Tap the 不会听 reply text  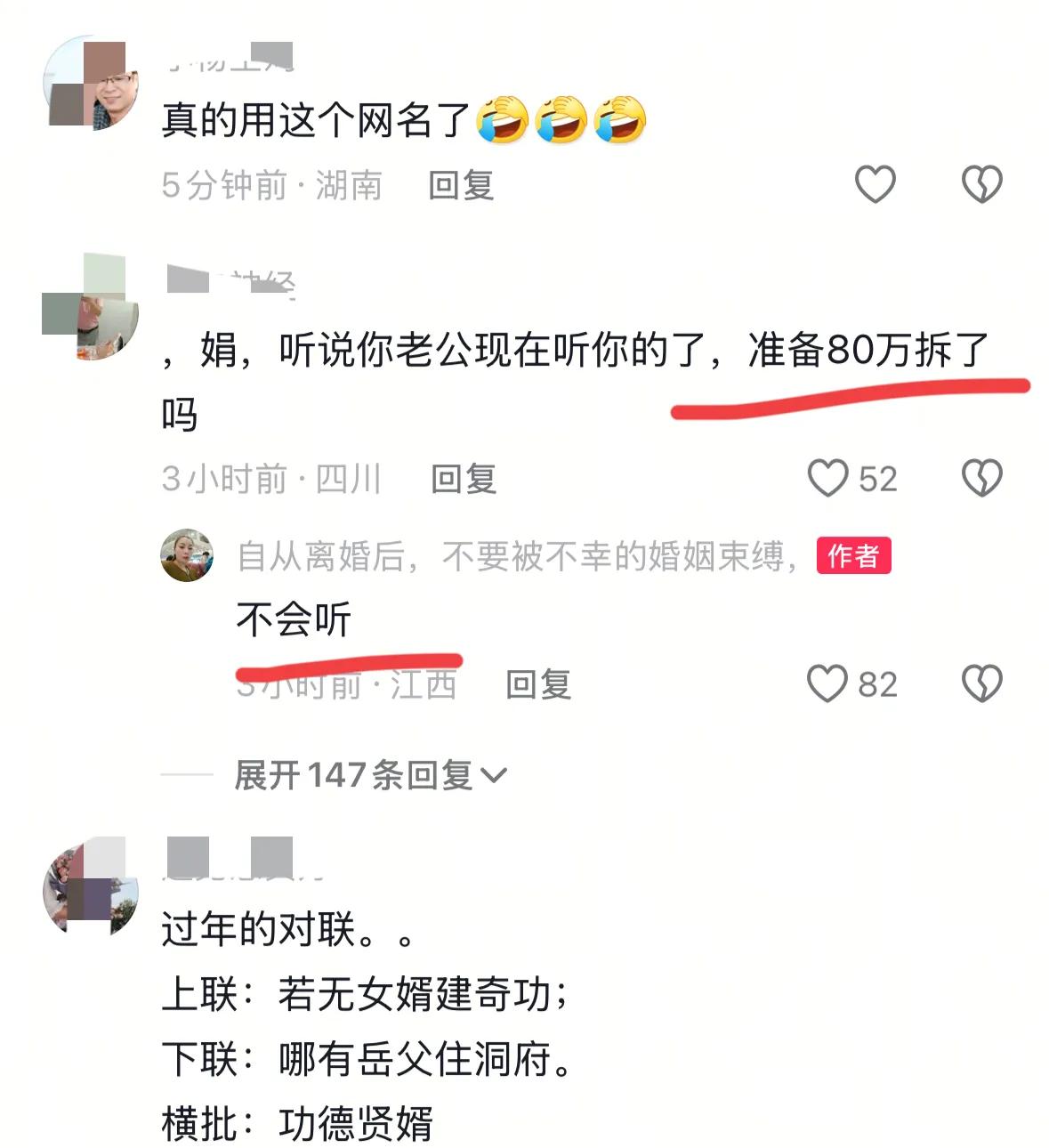pos(294,619)
